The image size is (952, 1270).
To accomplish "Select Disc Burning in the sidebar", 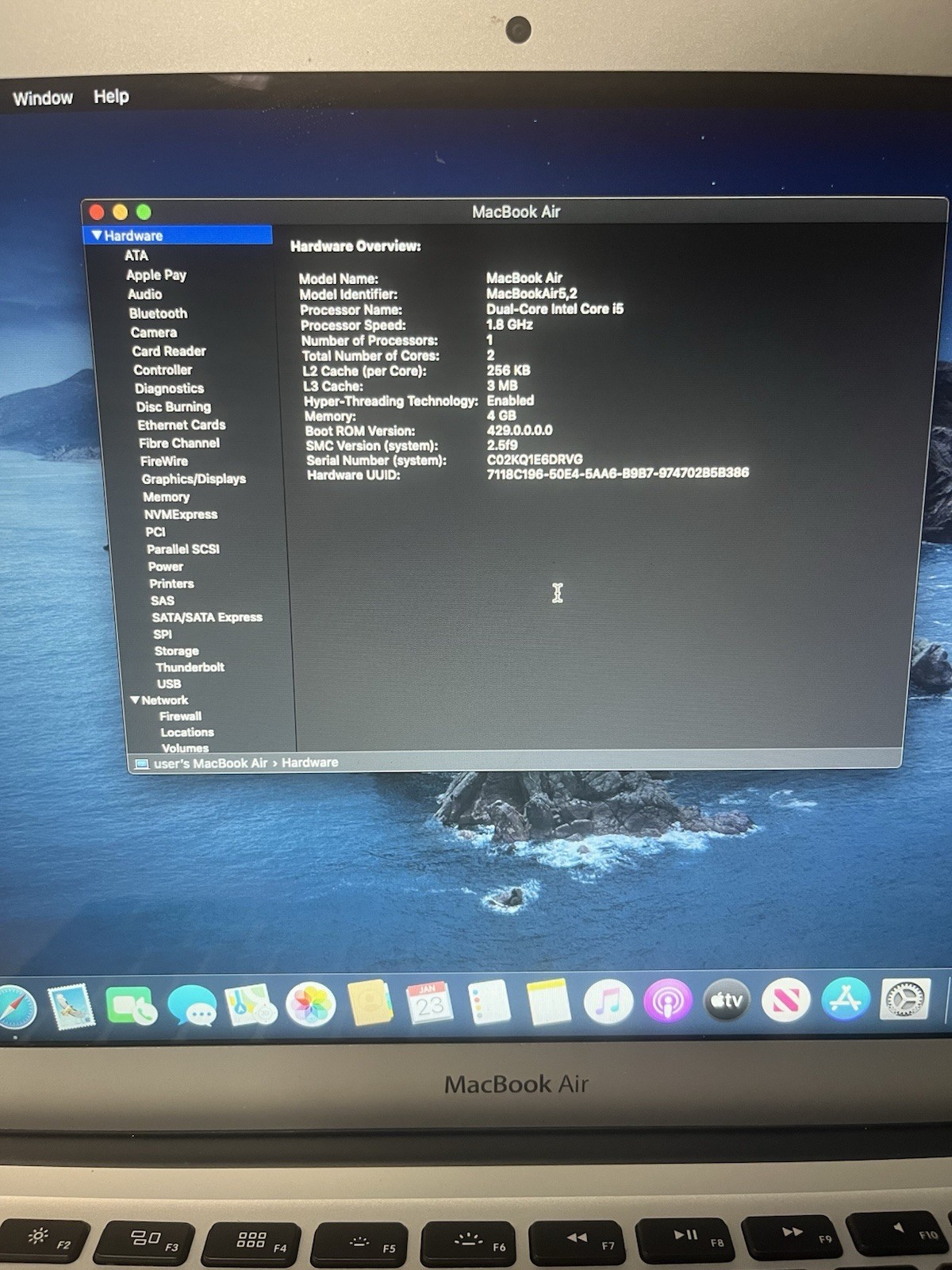I will coord(174,406).
